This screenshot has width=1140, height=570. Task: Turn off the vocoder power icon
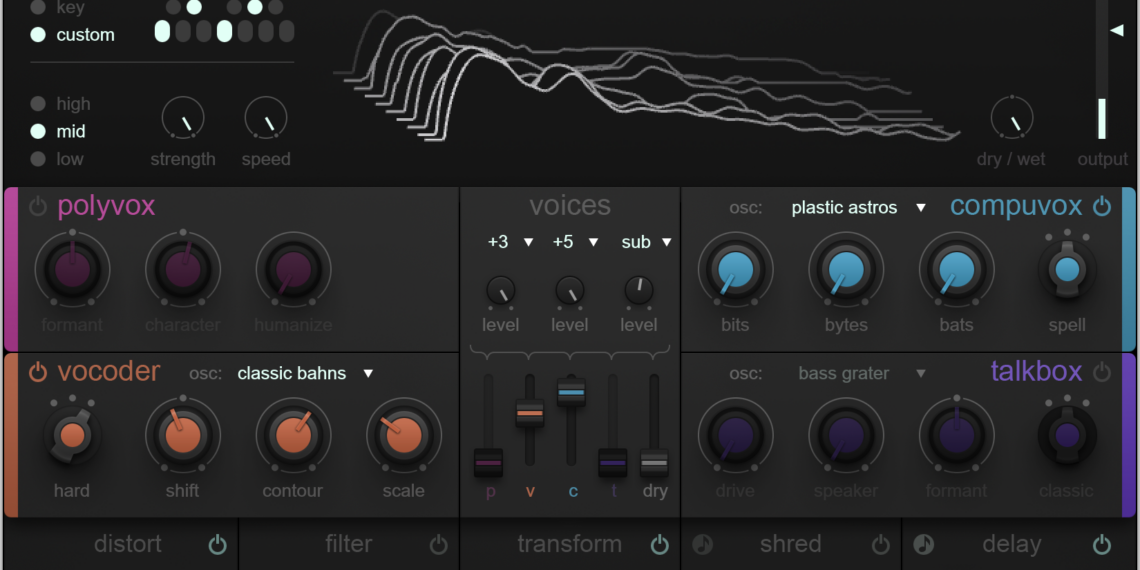[x=38, y=372]
